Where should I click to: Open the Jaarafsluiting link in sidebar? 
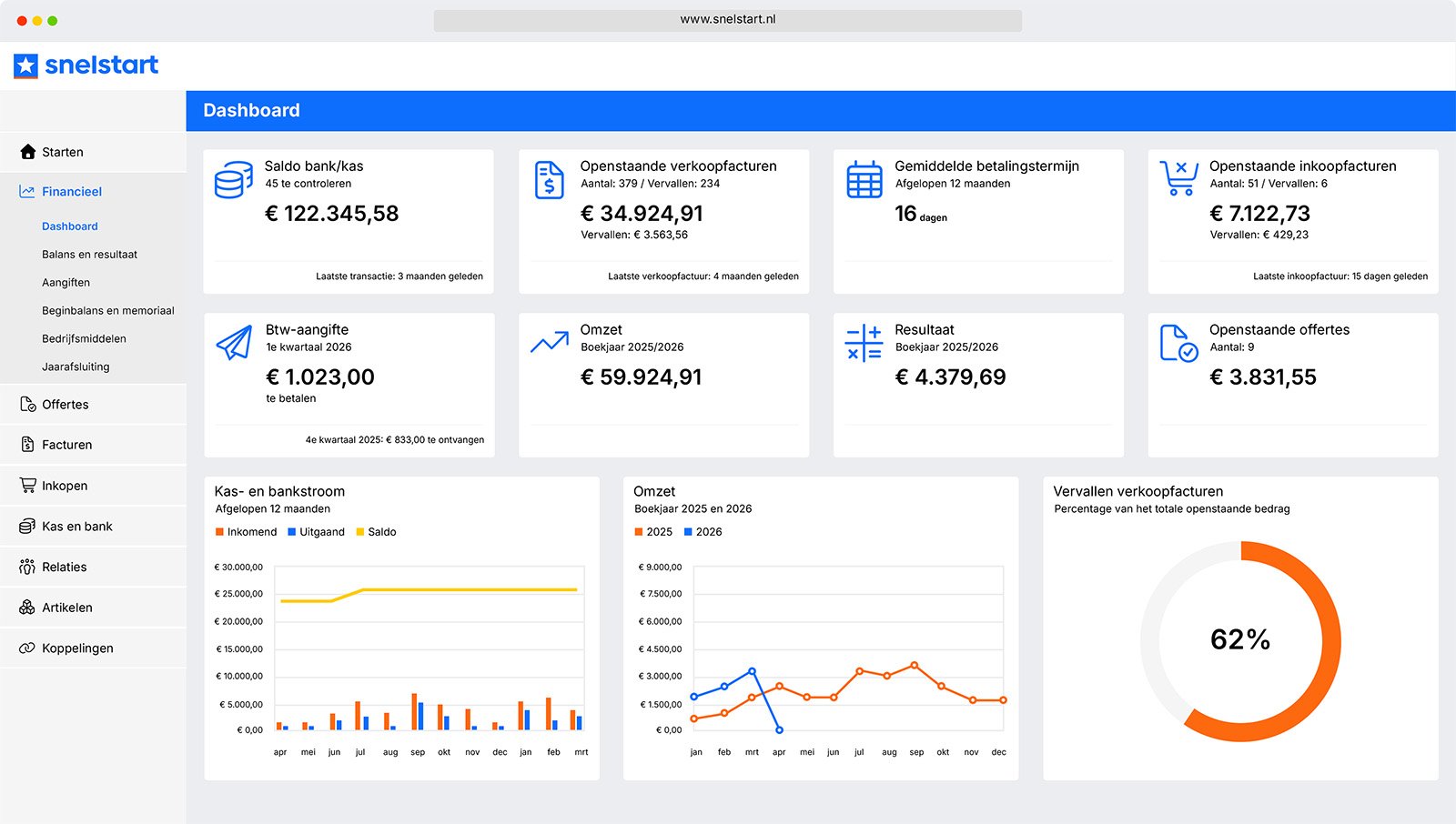76,367
